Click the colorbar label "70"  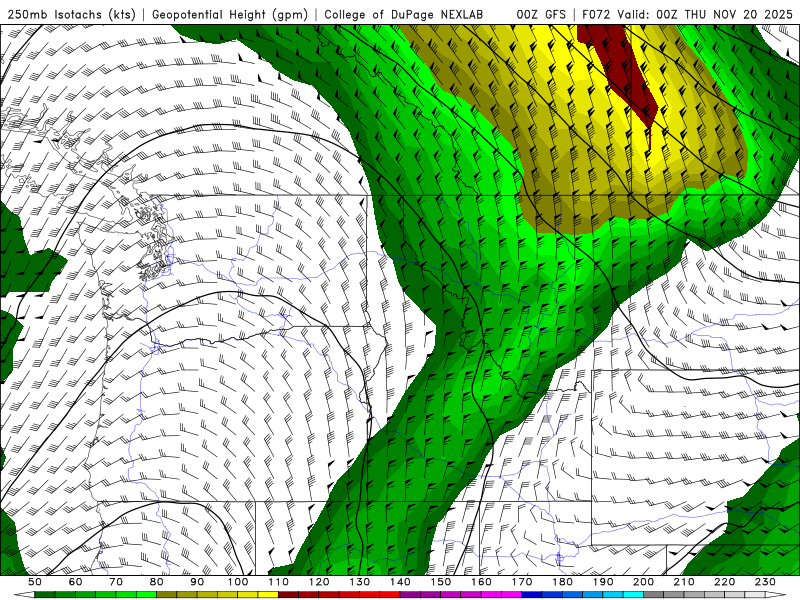[x=116, y=582]
